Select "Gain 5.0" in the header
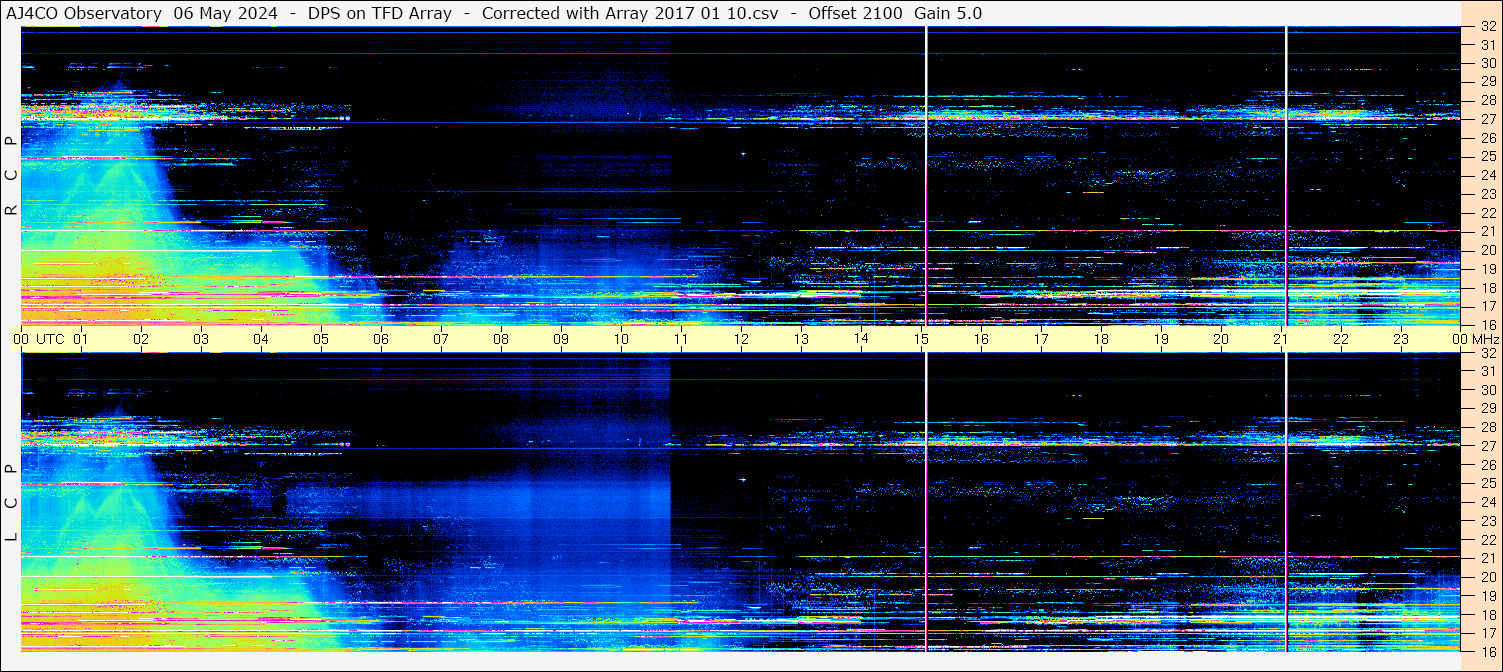The image size is (1503, 672). click(948, 13)
